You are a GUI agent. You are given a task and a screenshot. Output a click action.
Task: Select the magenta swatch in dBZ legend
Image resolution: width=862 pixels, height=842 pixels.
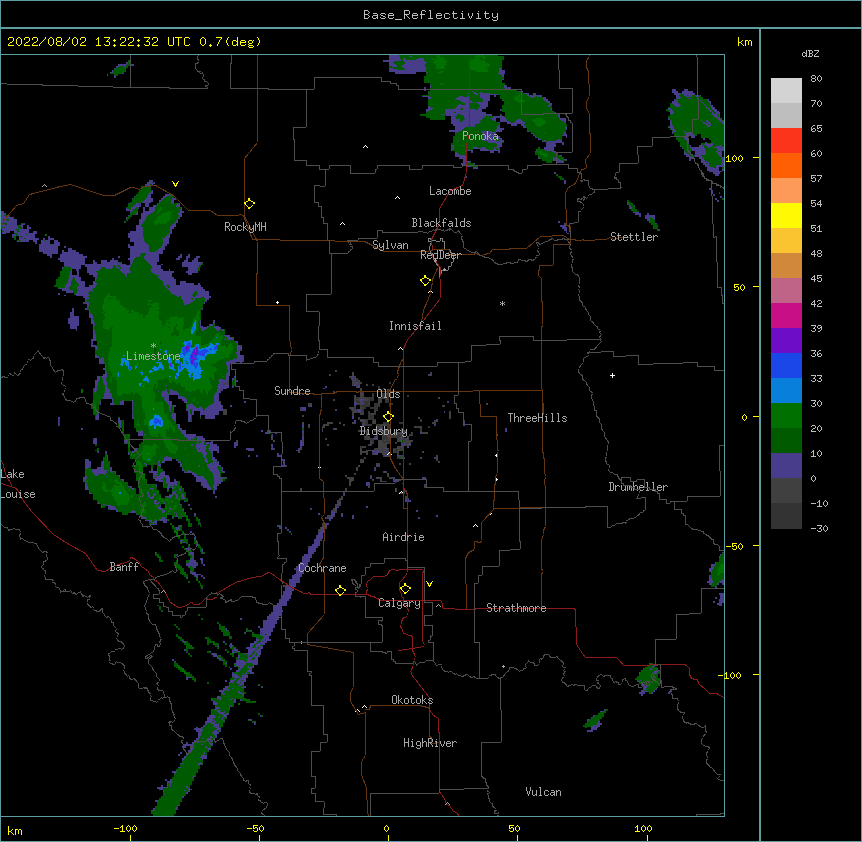(786, 315)
